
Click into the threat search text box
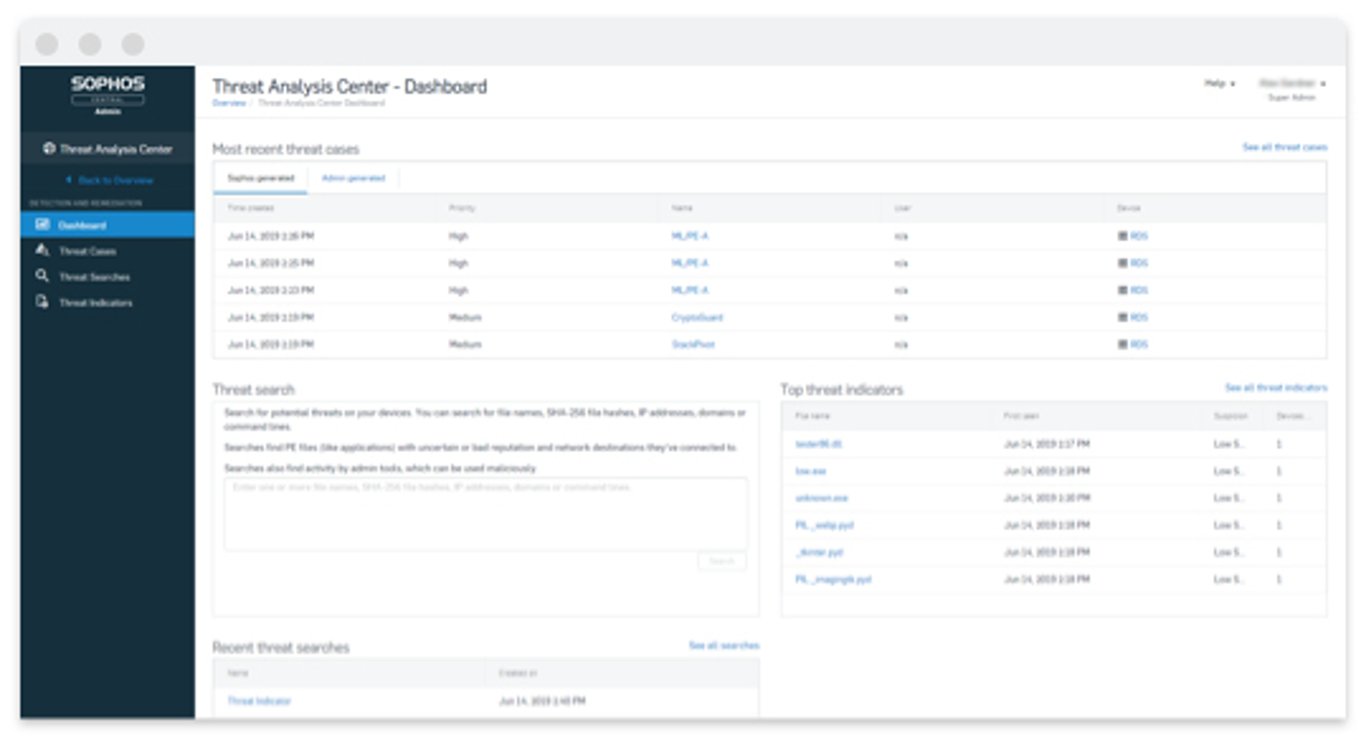(485, 513)
